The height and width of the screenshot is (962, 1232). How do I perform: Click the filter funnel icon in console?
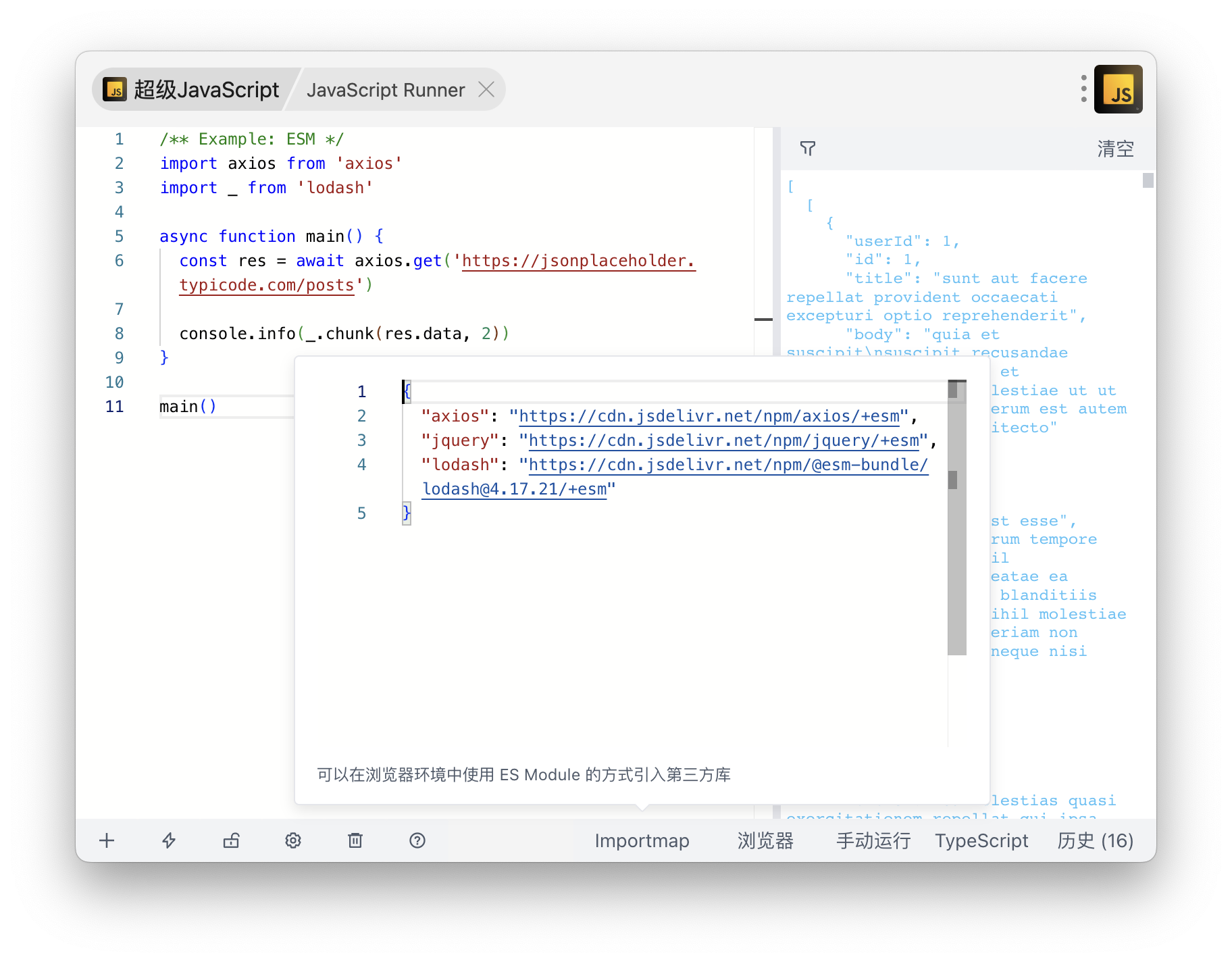(x=808, y=148)
